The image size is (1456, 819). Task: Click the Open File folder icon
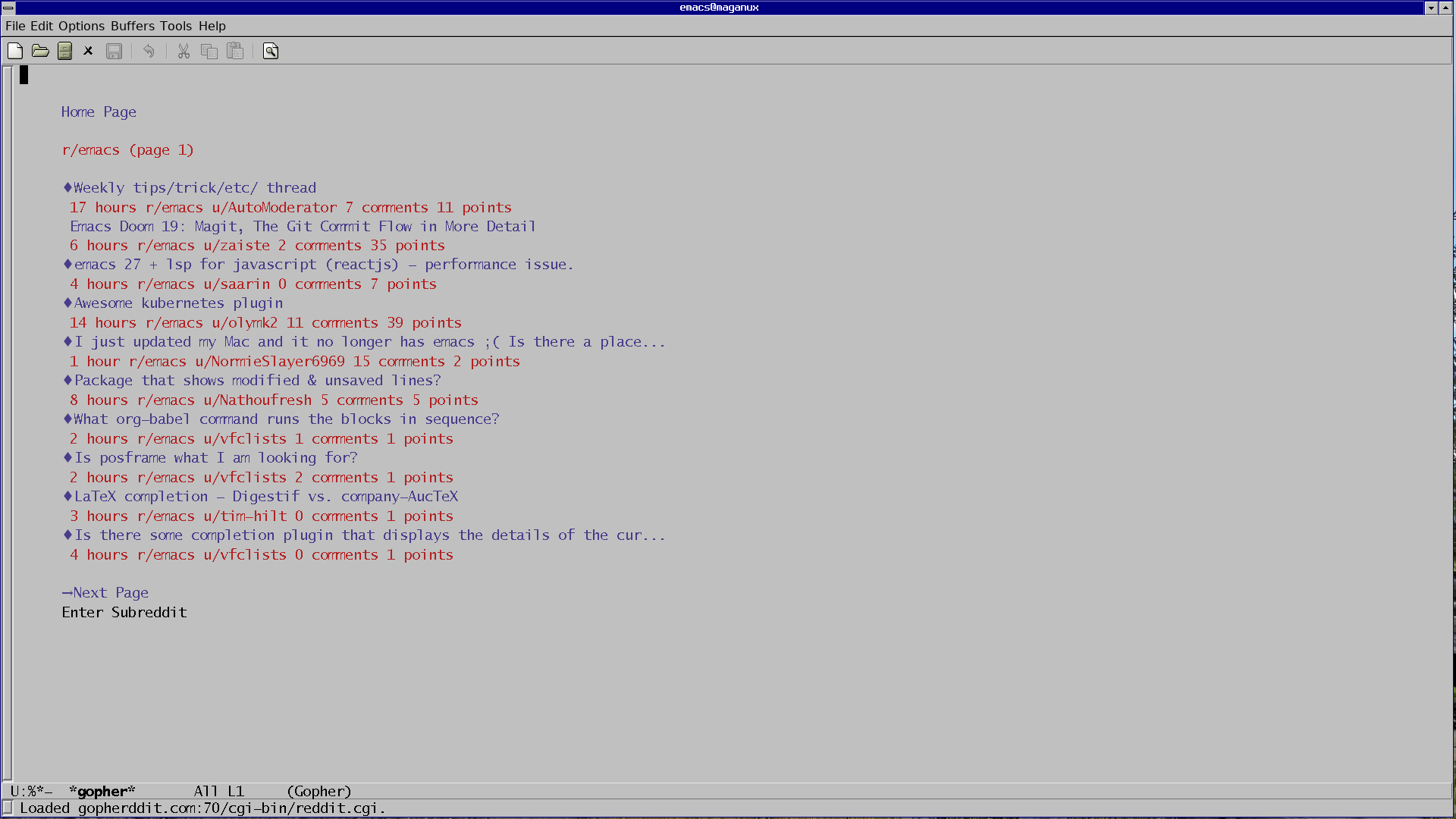[40, 51]
